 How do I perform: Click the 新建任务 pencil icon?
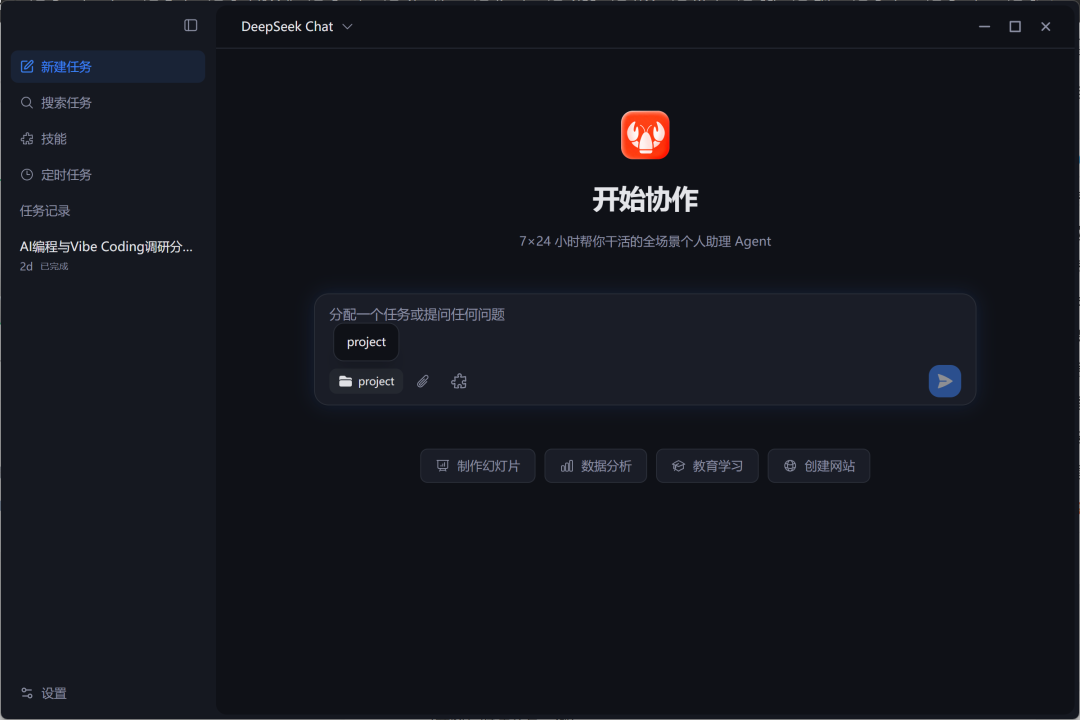(x=27, y=67)
